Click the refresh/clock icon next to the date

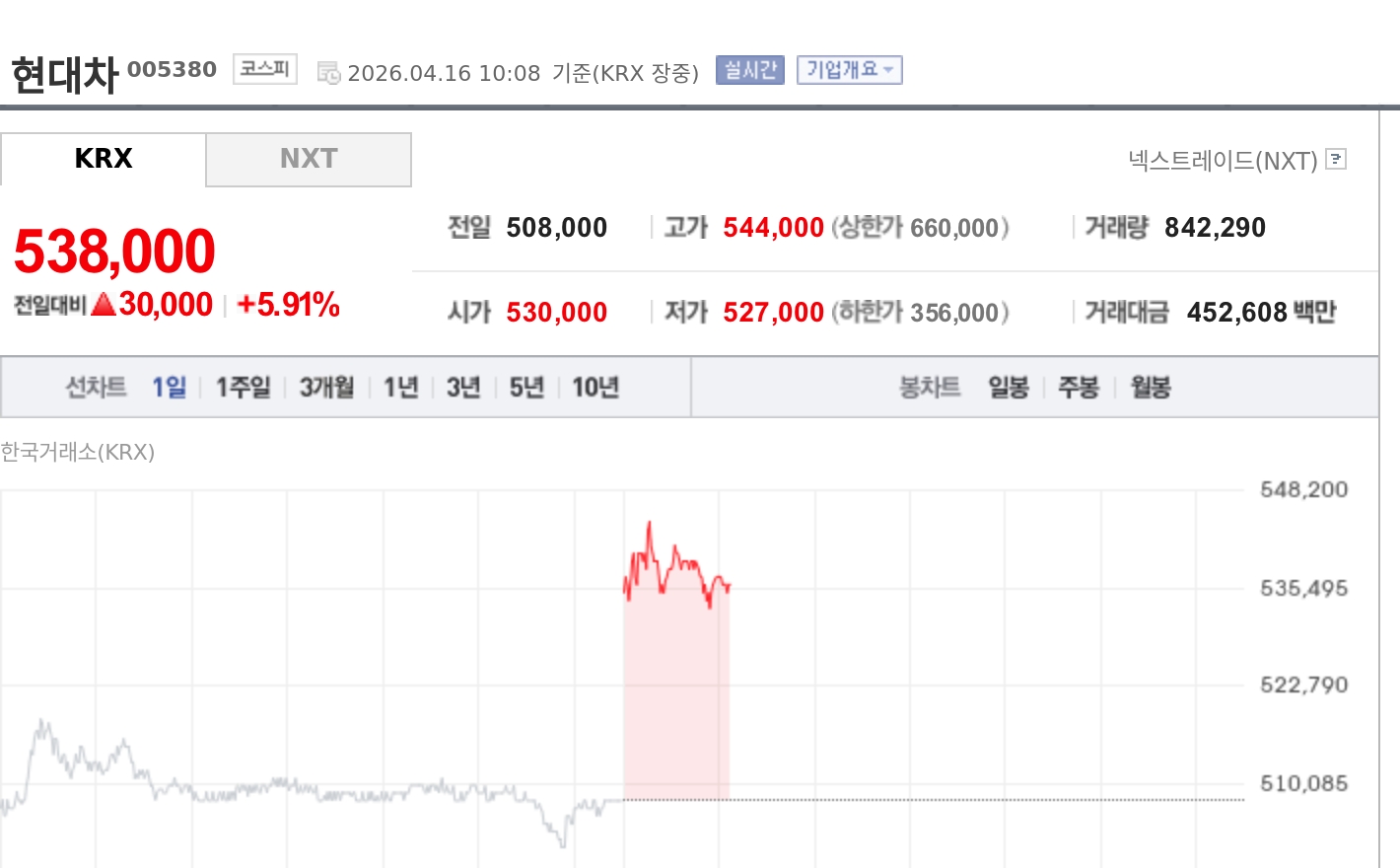[x=329, y=70]
